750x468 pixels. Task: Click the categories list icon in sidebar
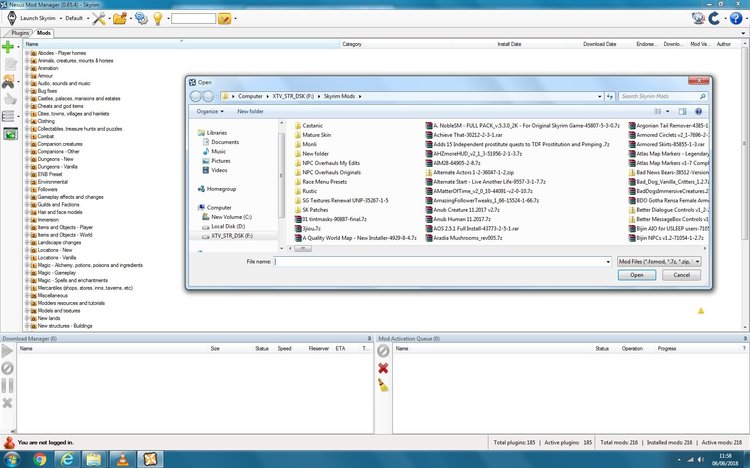tap(8, 116)
